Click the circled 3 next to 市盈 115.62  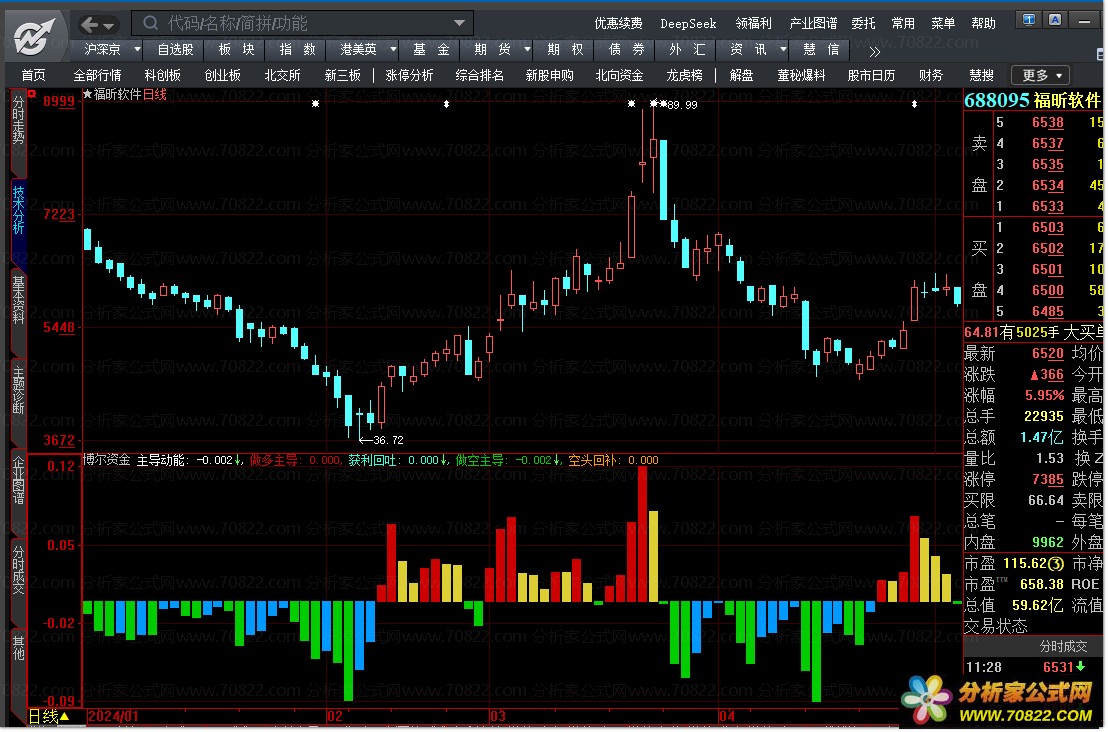(x=1055, y=564)
